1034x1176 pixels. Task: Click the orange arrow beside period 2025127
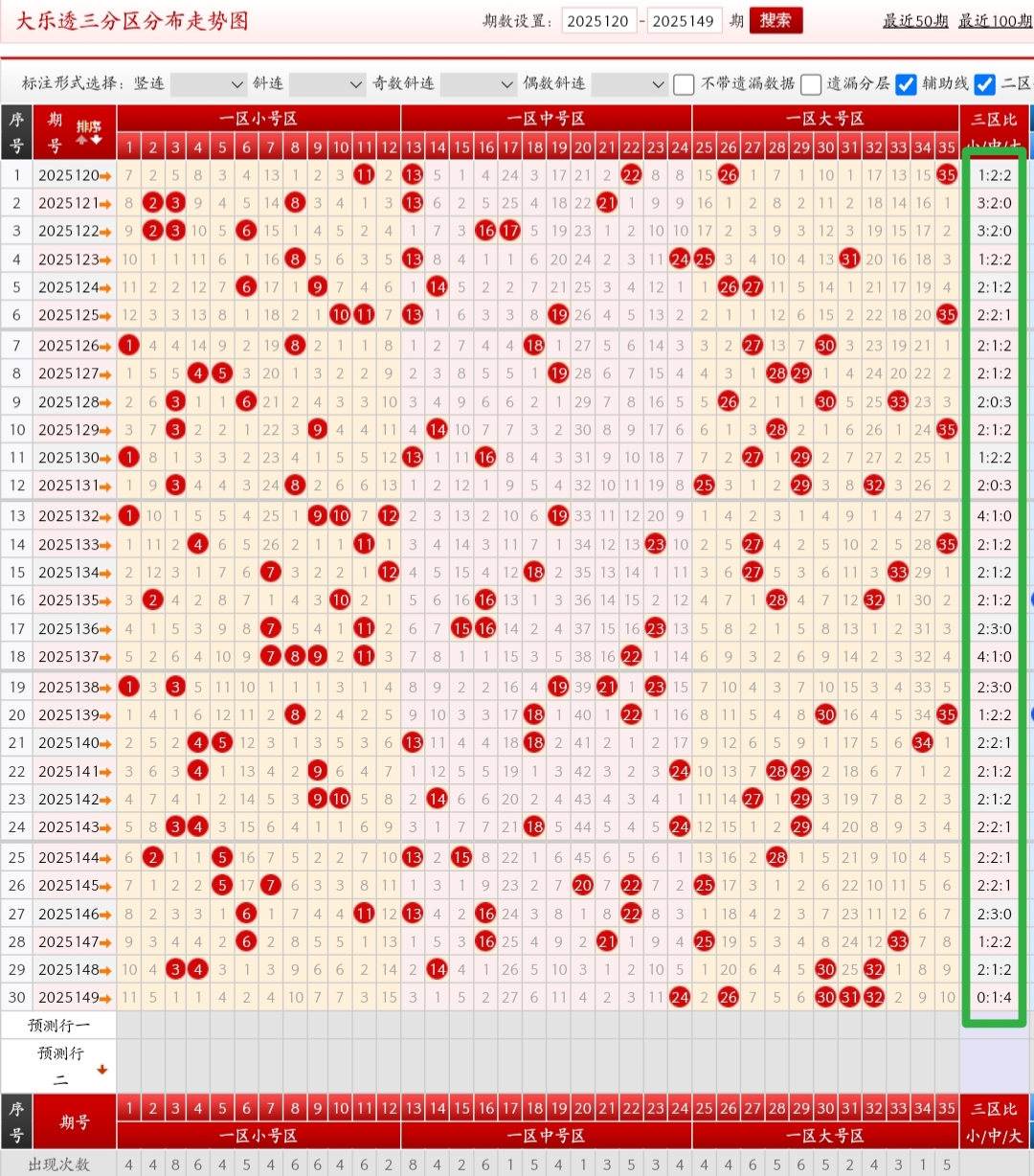coord(106,373)
